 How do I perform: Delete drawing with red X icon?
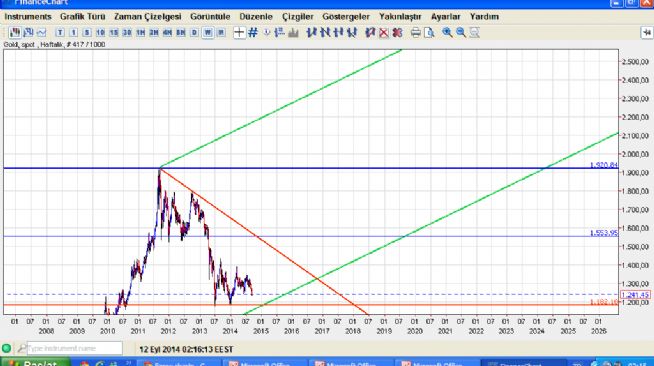tap(384, 33)
